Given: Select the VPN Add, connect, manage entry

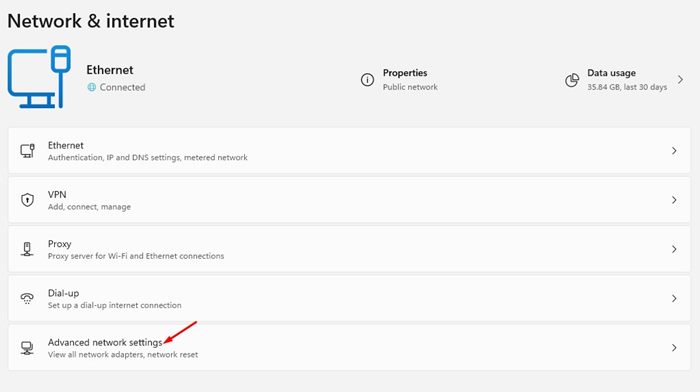Looking at the screenshot, I should click(x=349, y=200).
